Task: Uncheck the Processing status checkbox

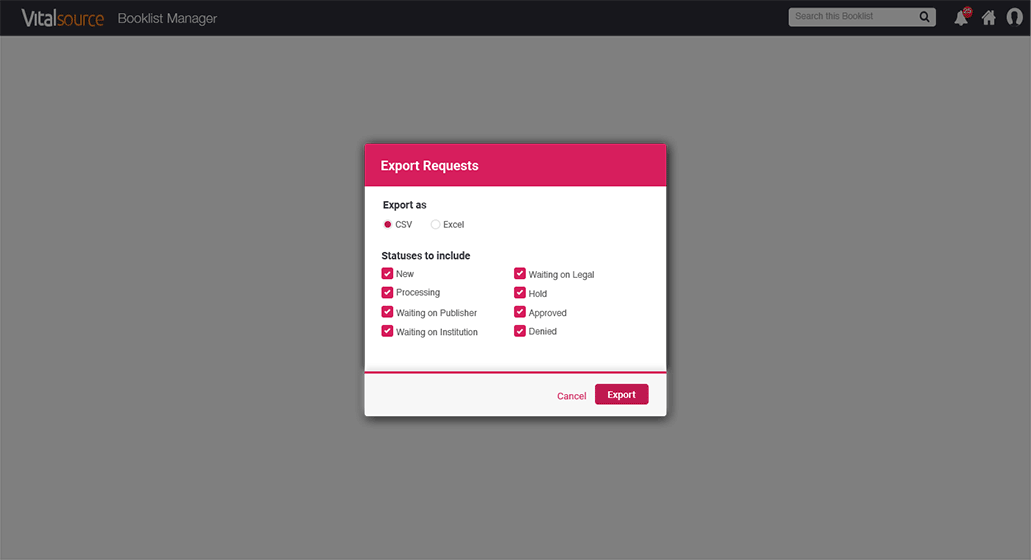Action: coord(387,292)
